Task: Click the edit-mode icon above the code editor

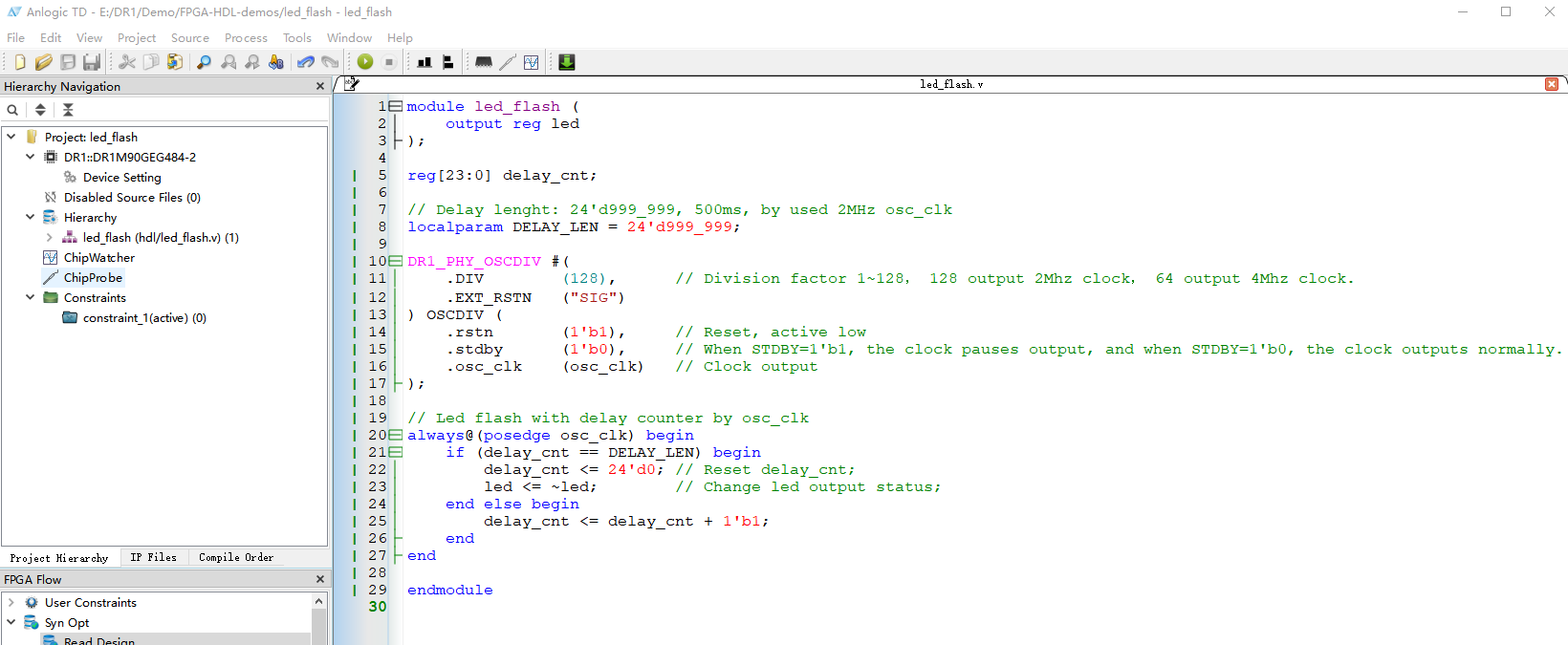Action: coord(352,84)
